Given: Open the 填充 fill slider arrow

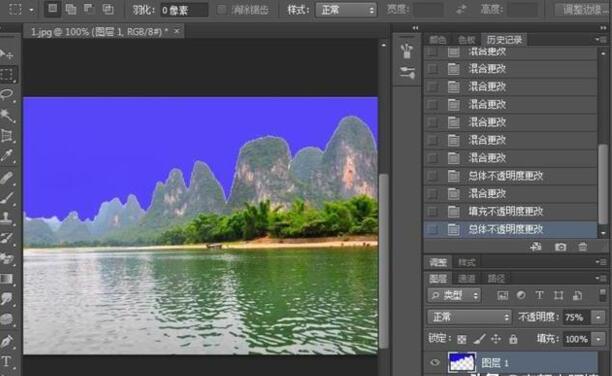Looking at the screenshot, I should [x=599, y=339].
